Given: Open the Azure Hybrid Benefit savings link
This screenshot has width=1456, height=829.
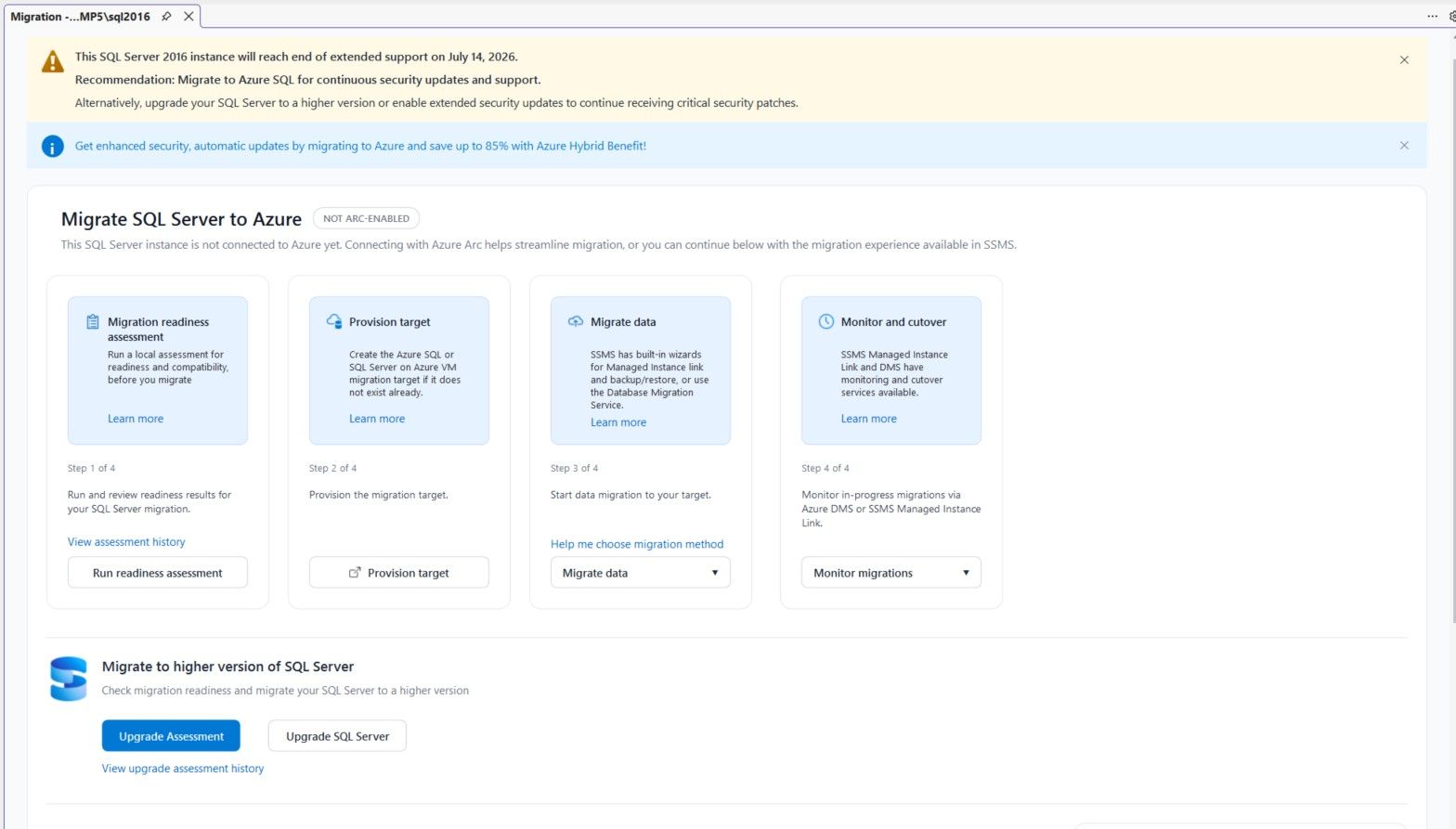Looking at the screenshot, I should point(360,146).
